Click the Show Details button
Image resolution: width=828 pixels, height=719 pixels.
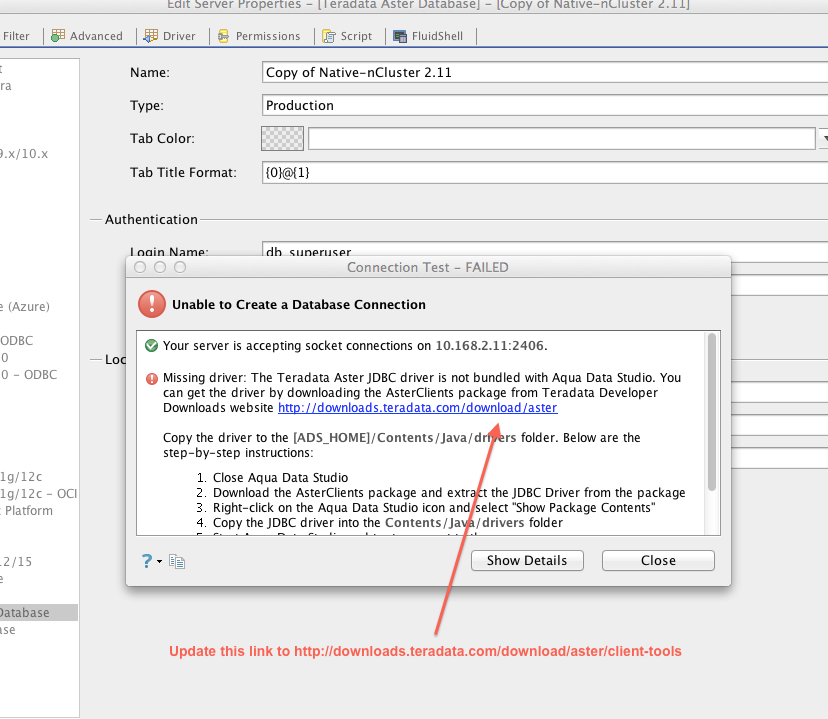[x=527, y=560]
